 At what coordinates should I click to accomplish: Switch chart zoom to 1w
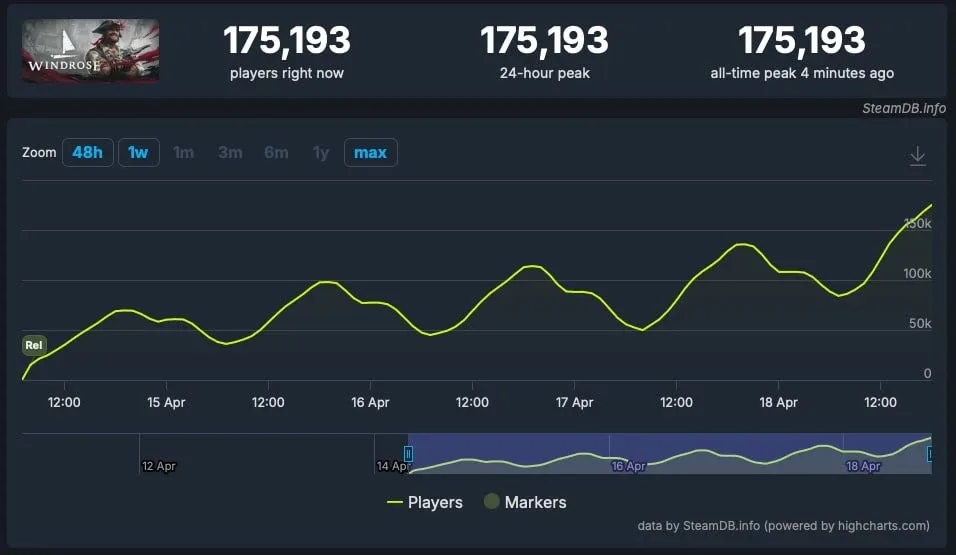(x=138, y=153)
